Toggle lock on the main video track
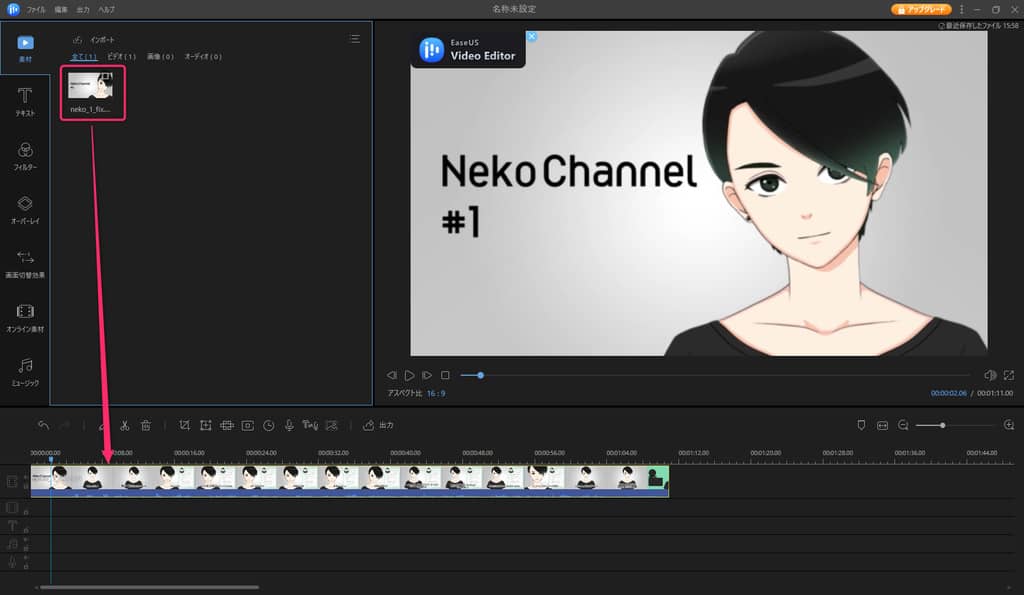The height and width of the screenshot is (595, 1024). pos(26,487)
